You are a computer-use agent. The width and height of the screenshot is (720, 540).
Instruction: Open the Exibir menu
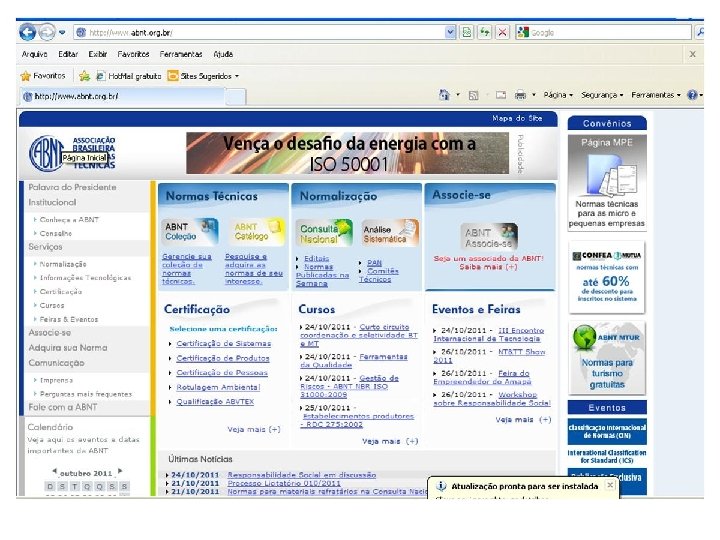[x=98, y=54]
